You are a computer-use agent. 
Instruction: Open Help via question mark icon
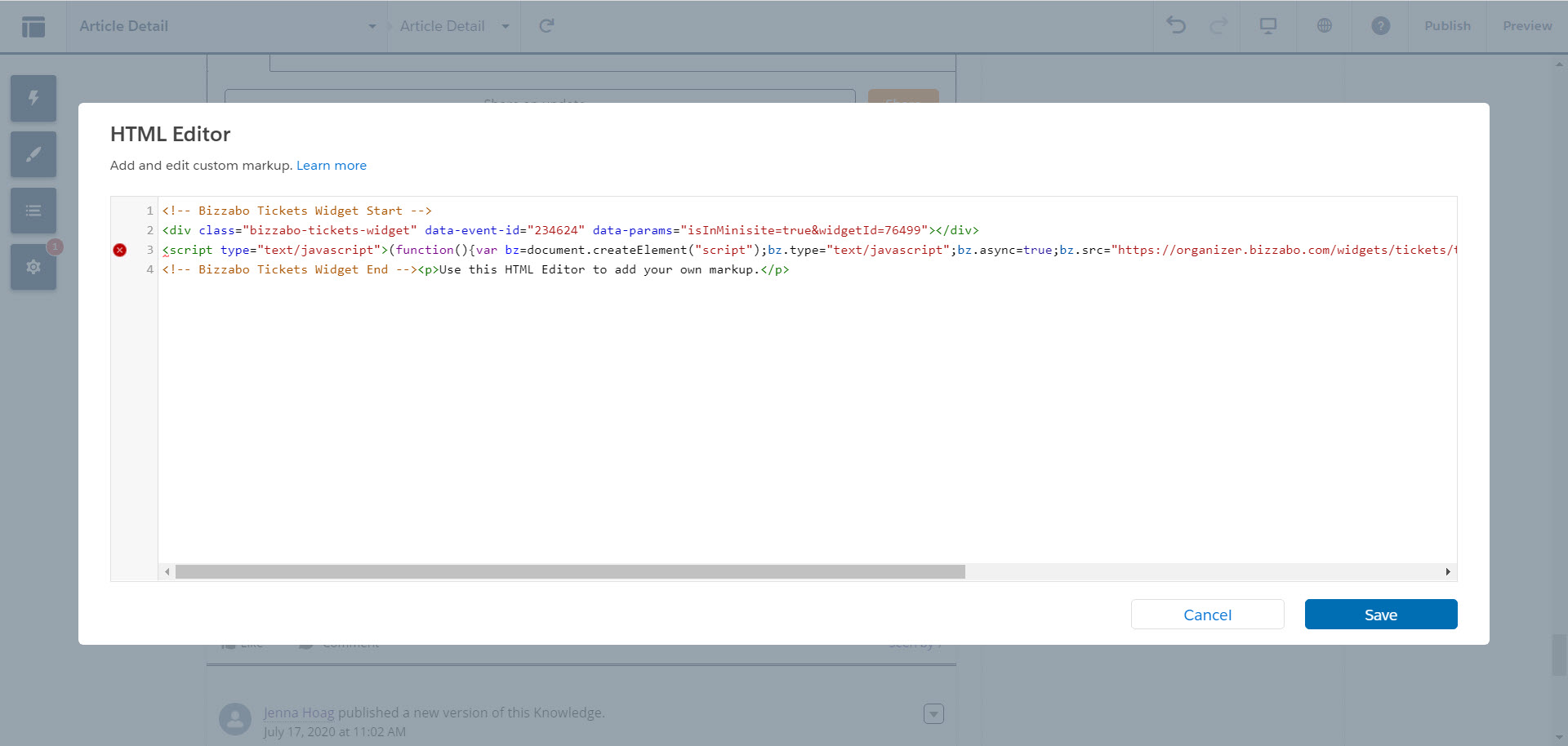pos(1380,25)
